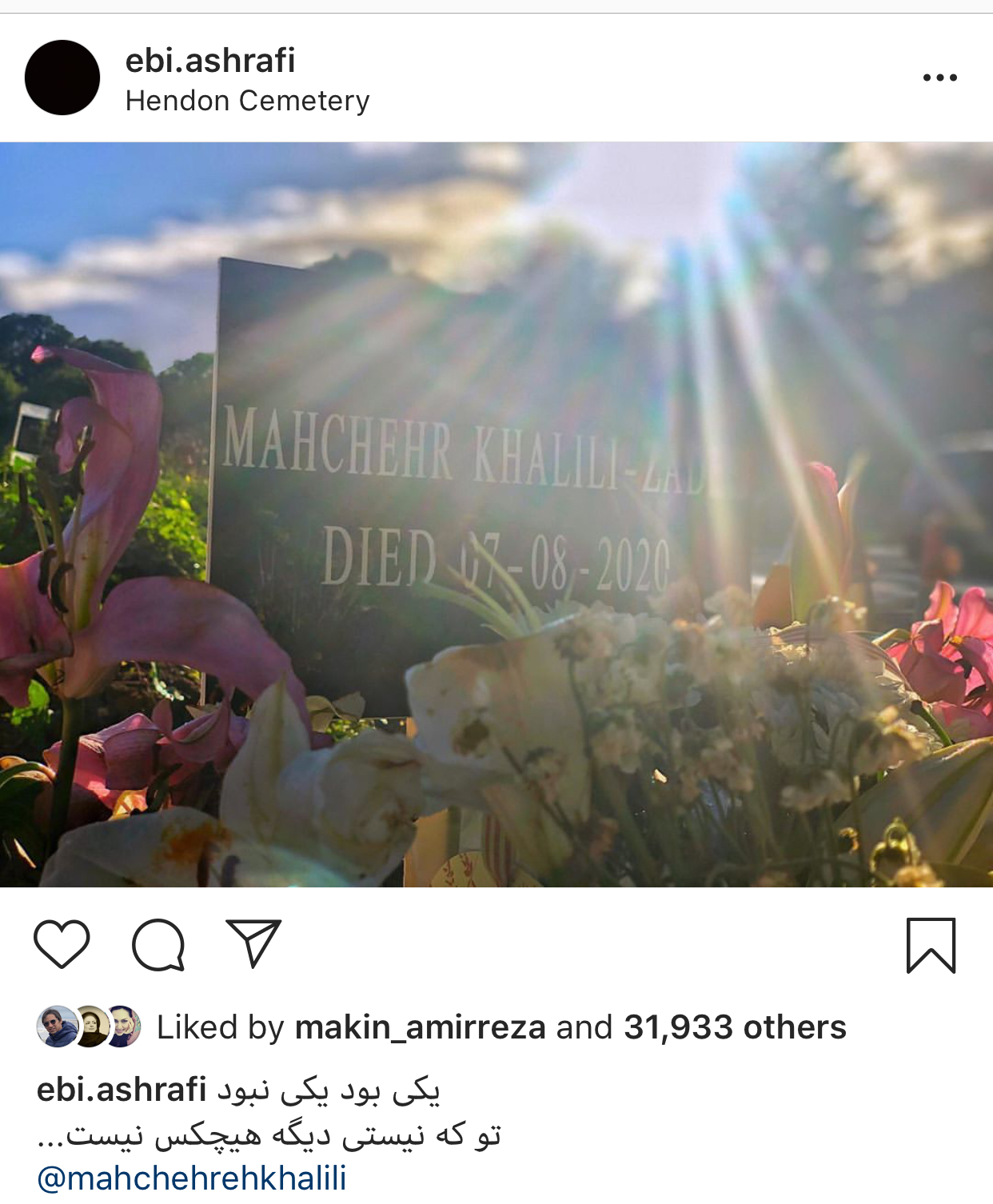Expand the truncated second Persian caption line
Viewport: 993px width, 1204px height.
point(269,1135)
